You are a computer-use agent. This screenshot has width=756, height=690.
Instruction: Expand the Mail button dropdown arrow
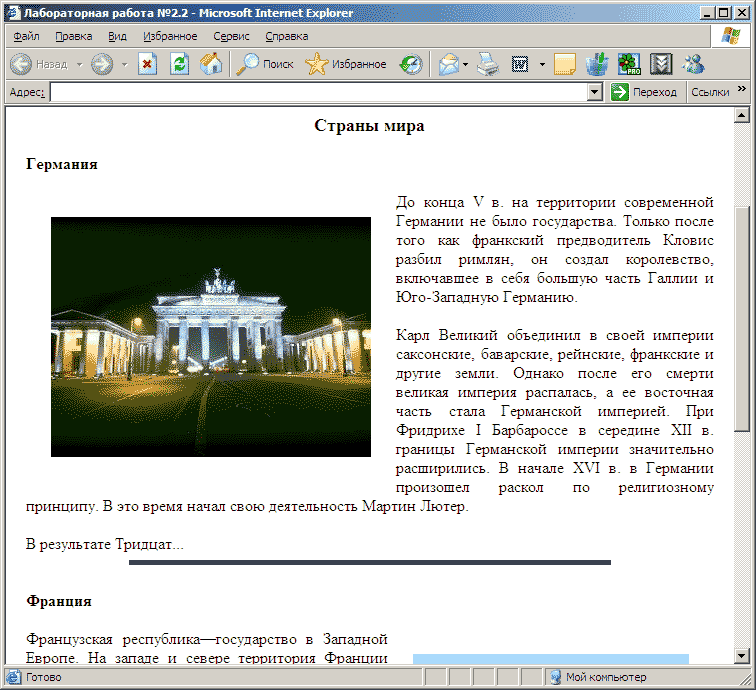pos(465,64)
